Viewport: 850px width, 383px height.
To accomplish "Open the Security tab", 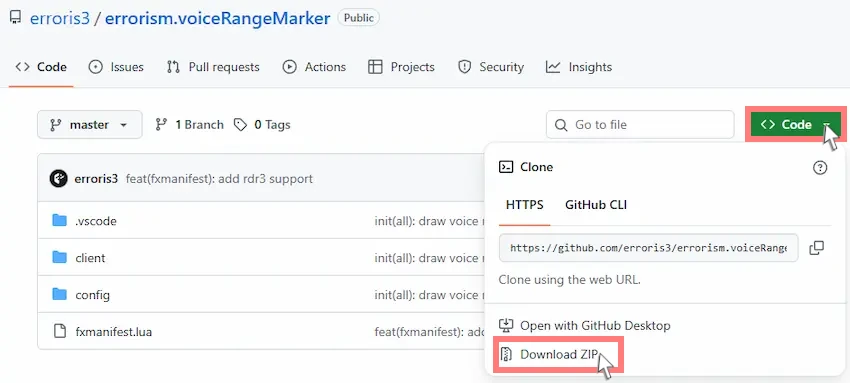I will 491,67.
